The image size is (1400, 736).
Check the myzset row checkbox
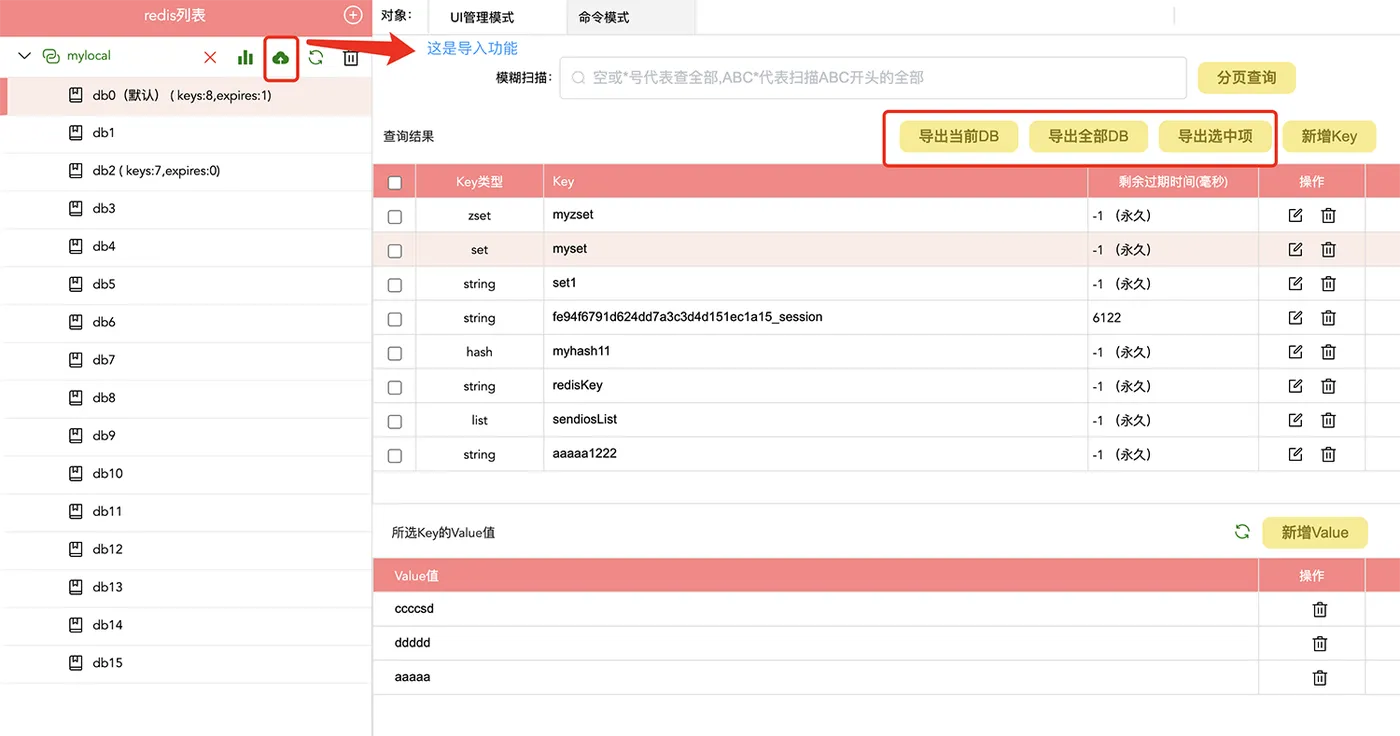pos(395,216)
